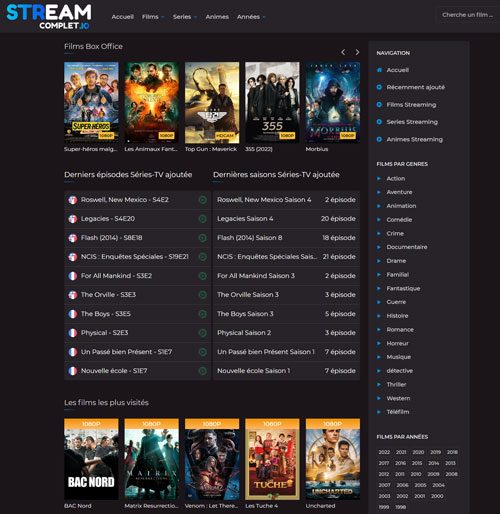
Task: Open Roswell, New Mexico Saison 4 row
Action: tap(286, 200)
